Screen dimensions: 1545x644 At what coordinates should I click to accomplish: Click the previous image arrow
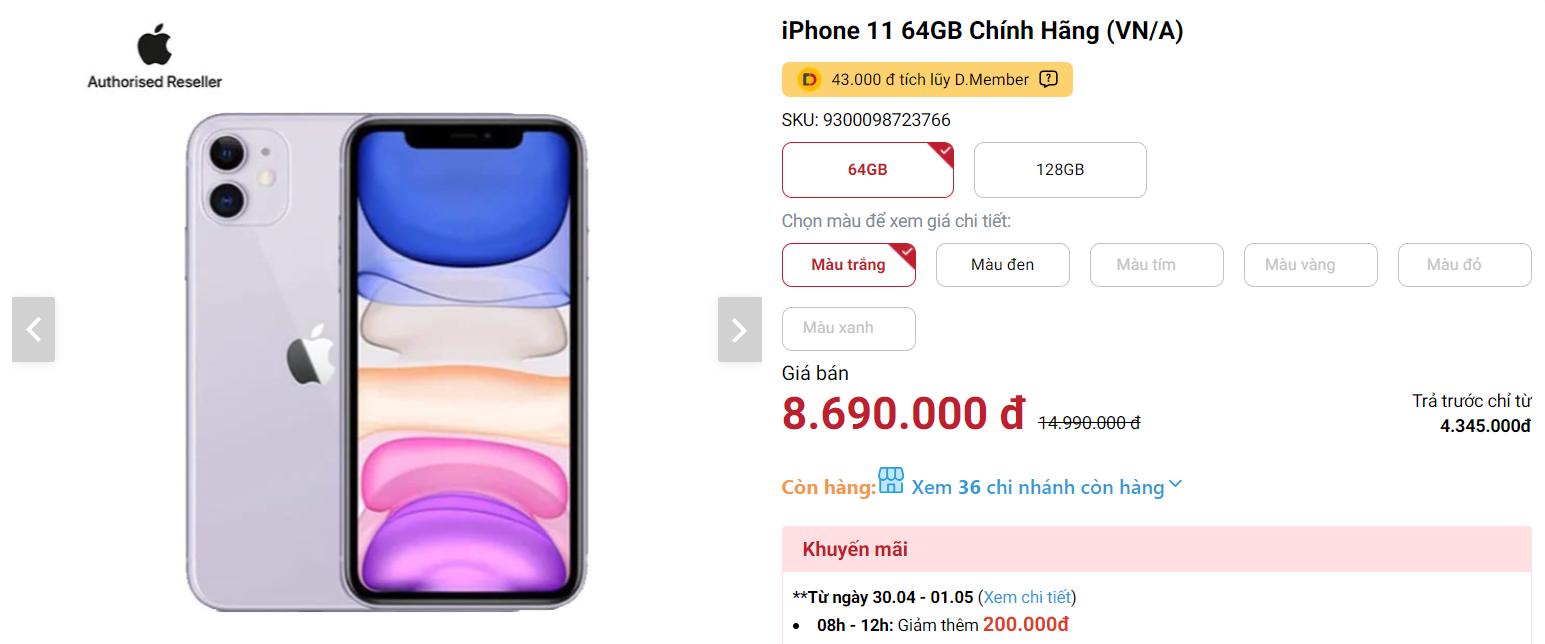(33, 329)
